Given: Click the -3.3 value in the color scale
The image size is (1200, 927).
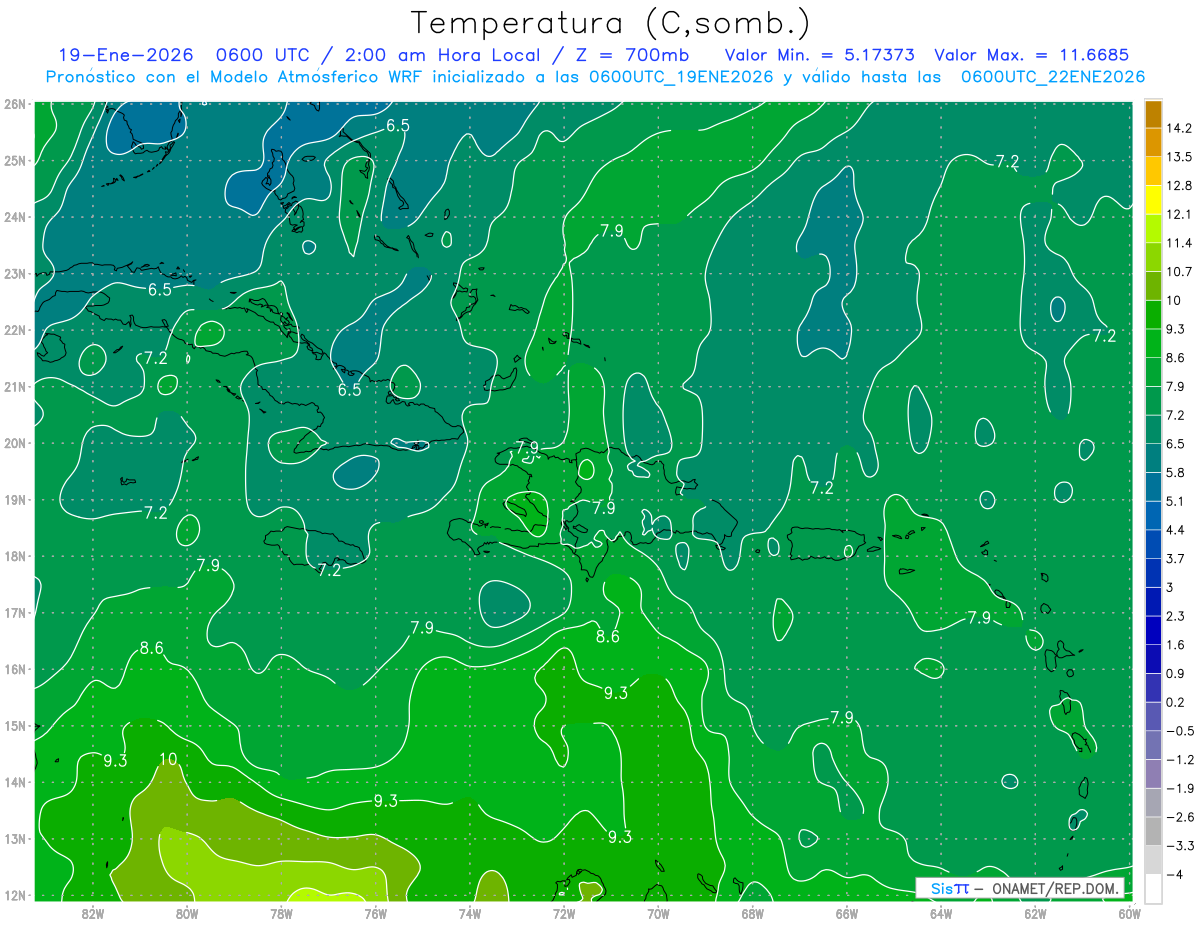Looking at the screenshot, I should click(1179, 846).
